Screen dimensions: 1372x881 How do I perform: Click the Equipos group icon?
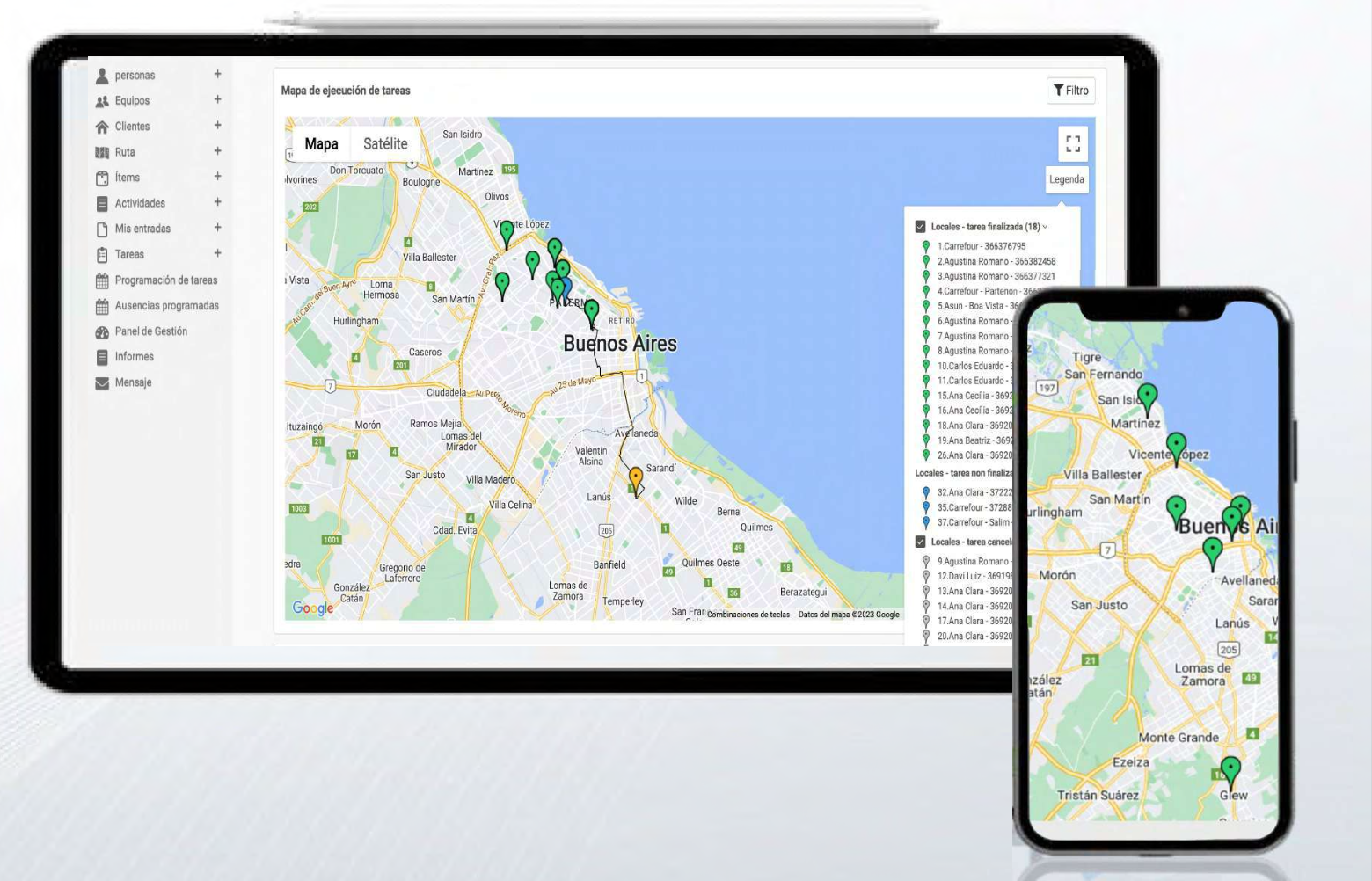(x=102, y=101)
